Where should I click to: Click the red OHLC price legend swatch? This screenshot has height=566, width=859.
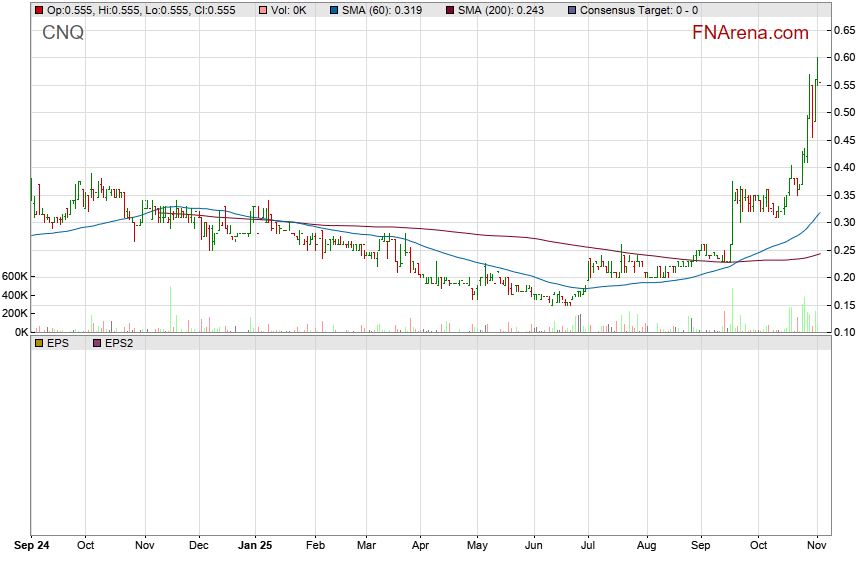coord(38,10)
